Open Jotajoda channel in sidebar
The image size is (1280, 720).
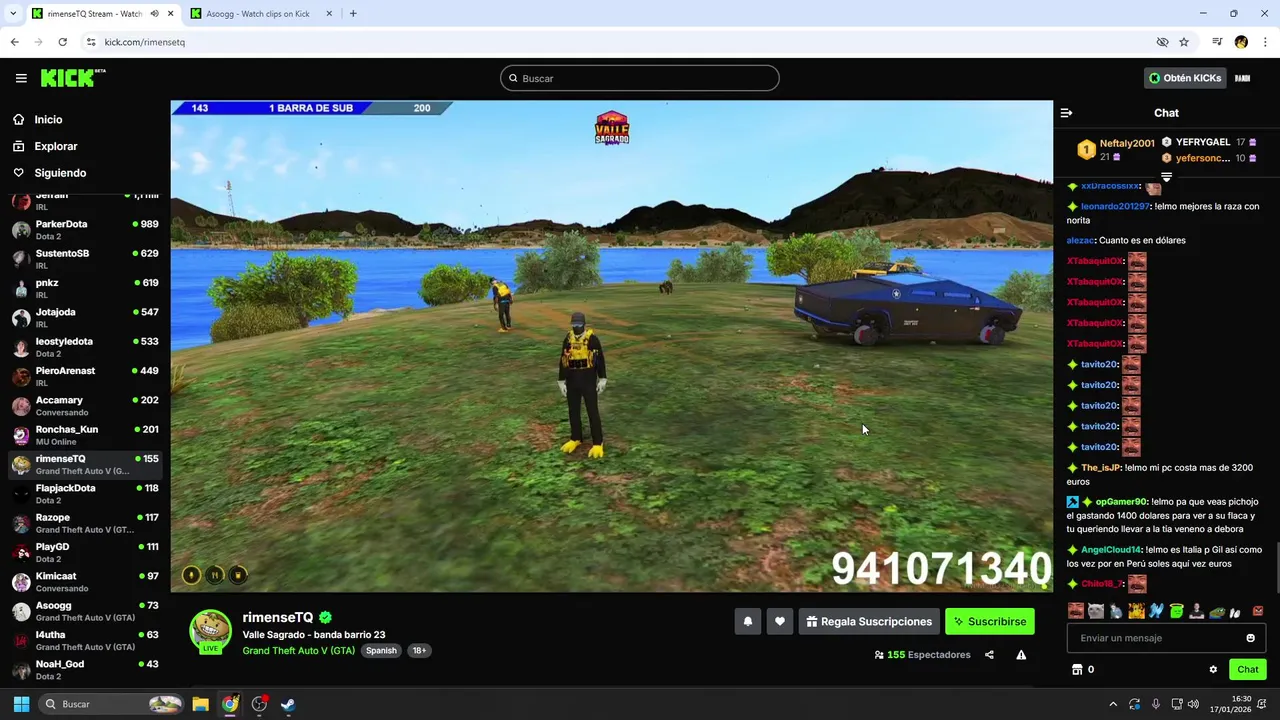point(85,318)
